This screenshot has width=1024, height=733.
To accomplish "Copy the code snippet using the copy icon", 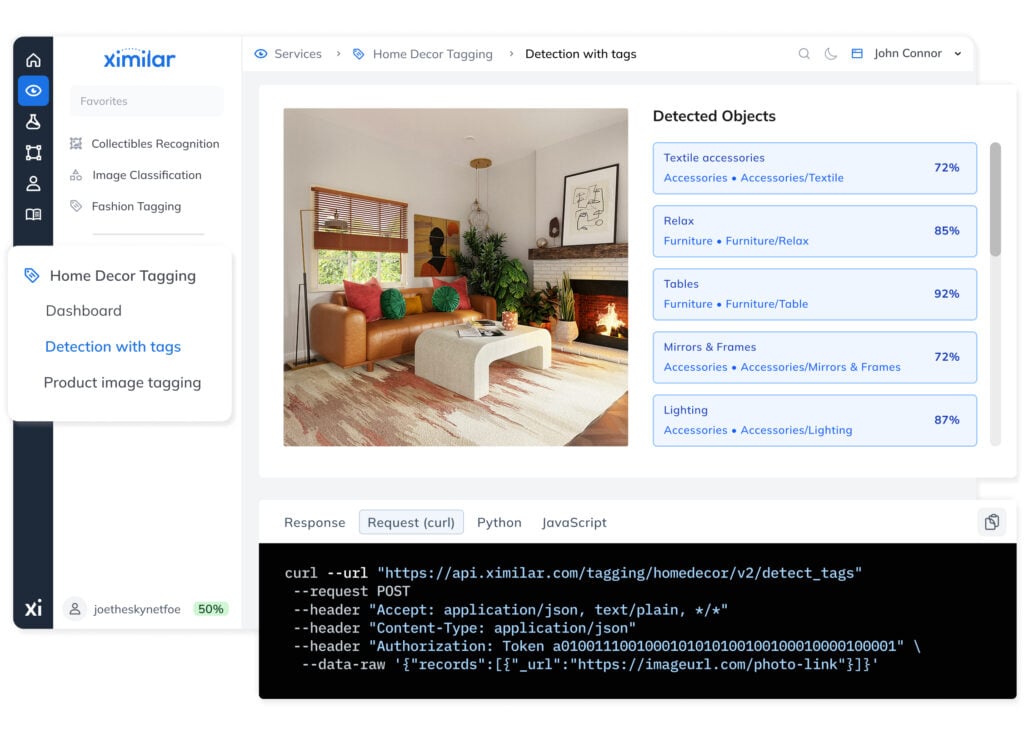I will [x=991, y=522].
